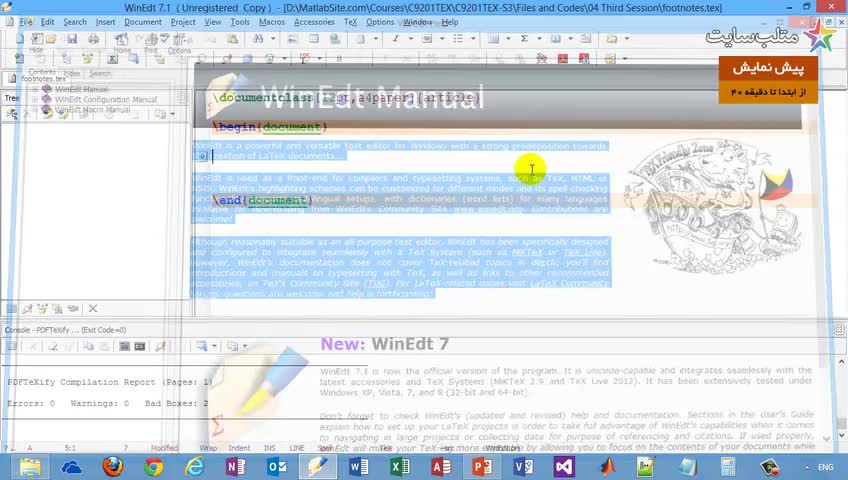Click the vertical scrollbar down arrow at right
Viewport: 848px width, 480px height.
point(842,436)
